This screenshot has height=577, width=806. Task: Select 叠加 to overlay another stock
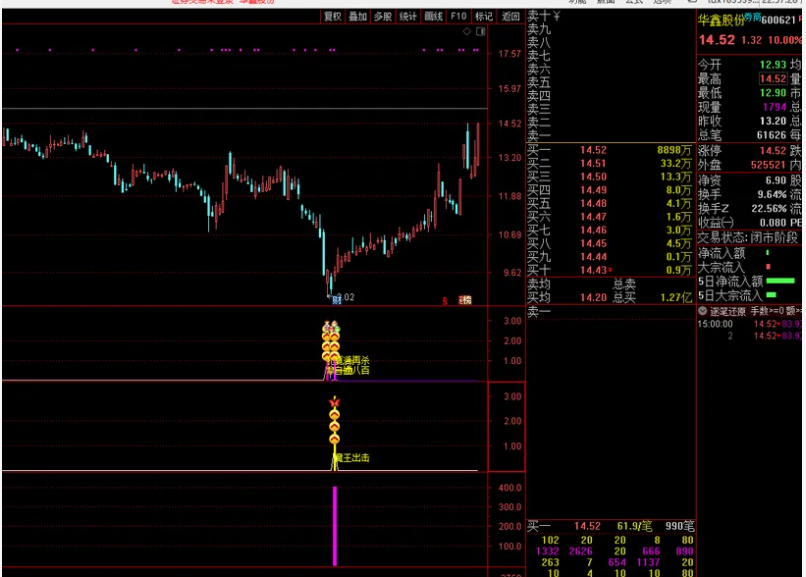point(358,16)
